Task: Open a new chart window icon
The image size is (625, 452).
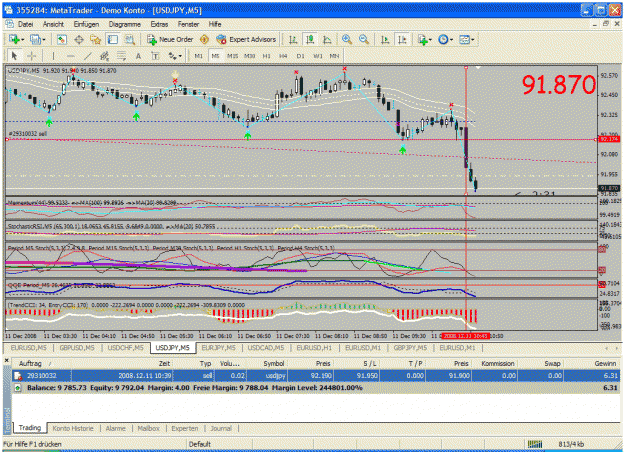Action: 14,39
